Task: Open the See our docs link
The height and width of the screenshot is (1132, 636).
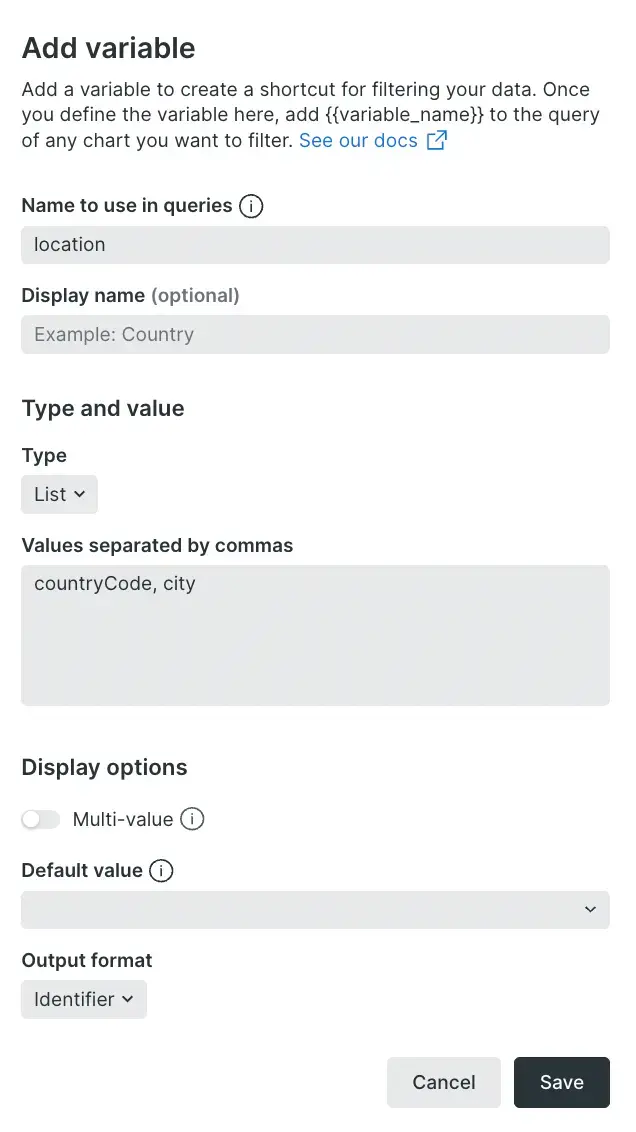Action: tap(358, 140)
